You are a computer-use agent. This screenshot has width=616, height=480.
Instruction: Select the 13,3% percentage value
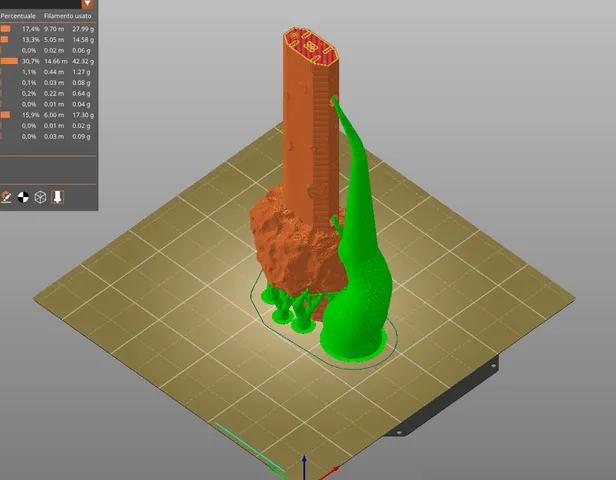click(31, 40)
